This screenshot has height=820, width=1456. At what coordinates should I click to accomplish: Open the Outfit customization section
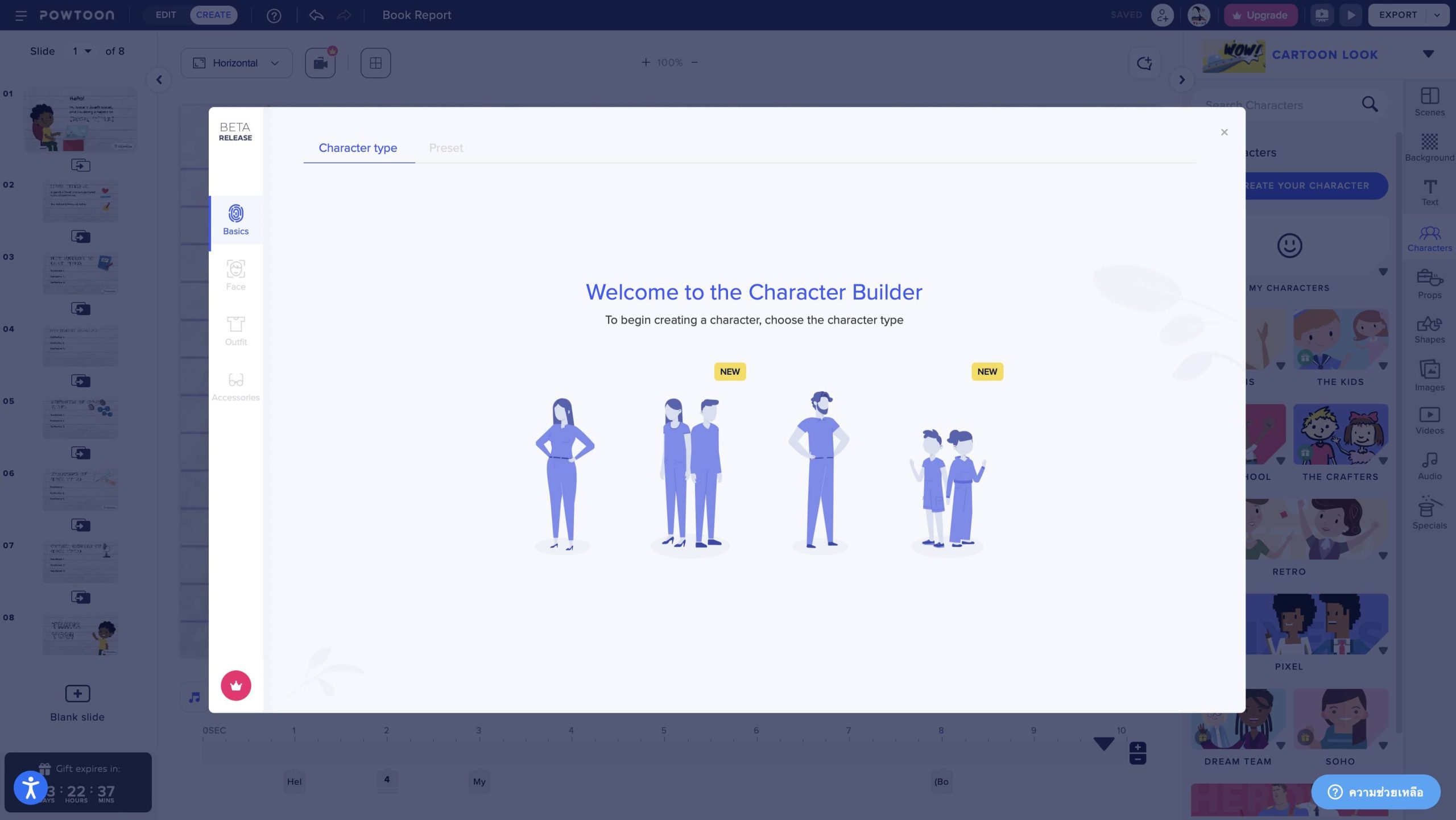tap(235, 330)
